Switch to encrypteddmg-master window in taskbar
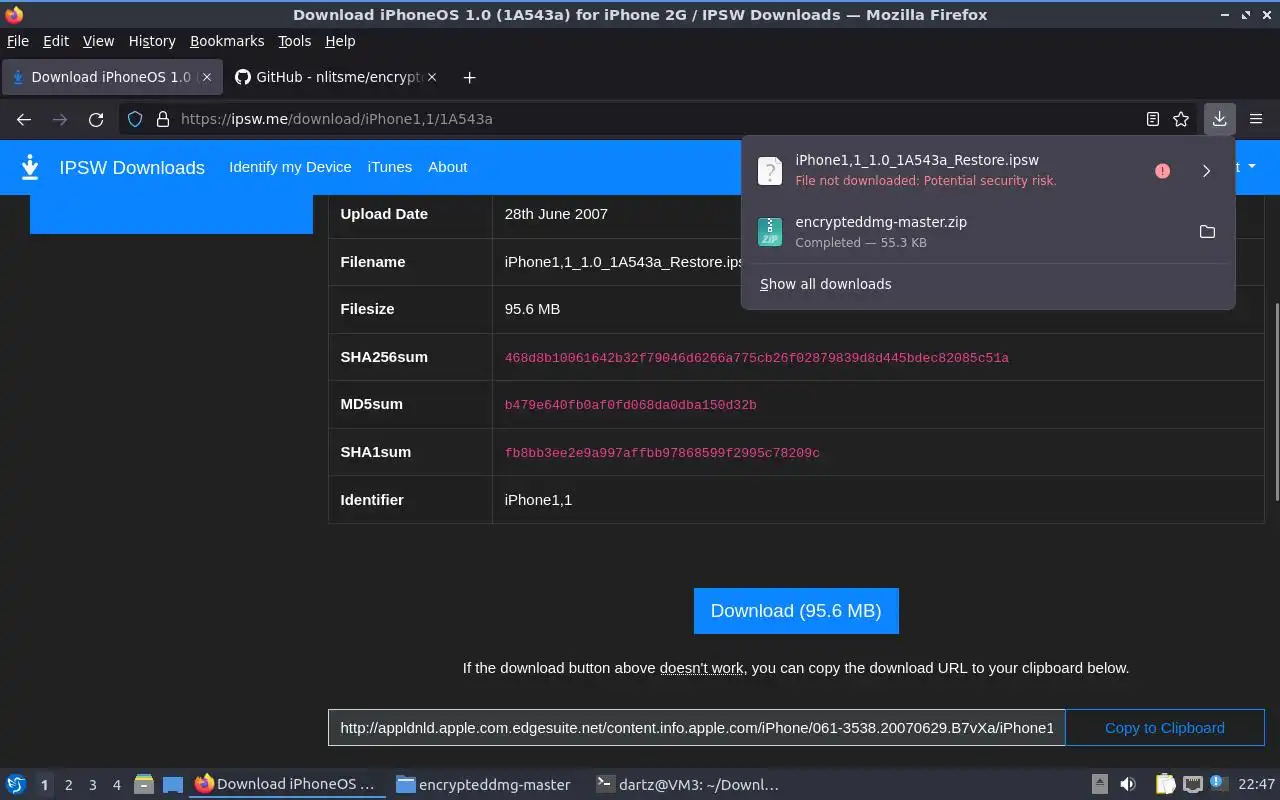 pyautogui.click(x=484, y=785)
